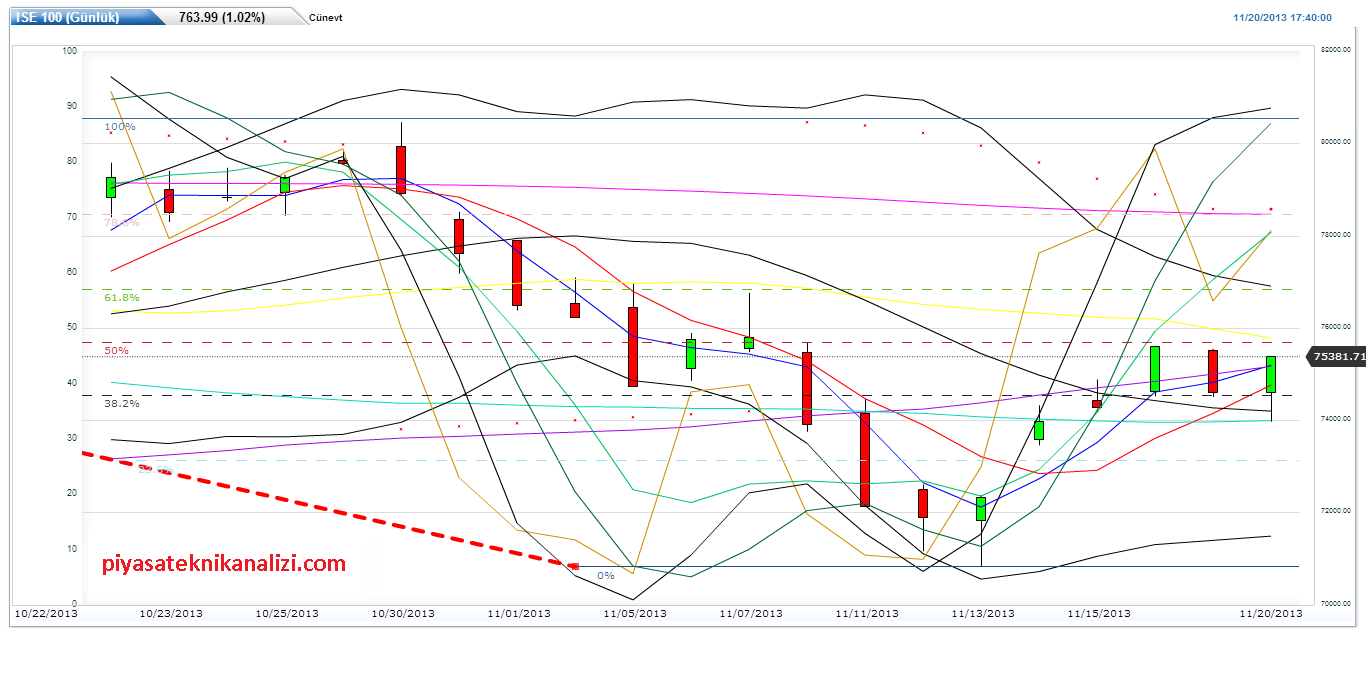Pick the 10/22/2013 start date label
Screen dimensions: 1366x675
[x=44, y=614]
